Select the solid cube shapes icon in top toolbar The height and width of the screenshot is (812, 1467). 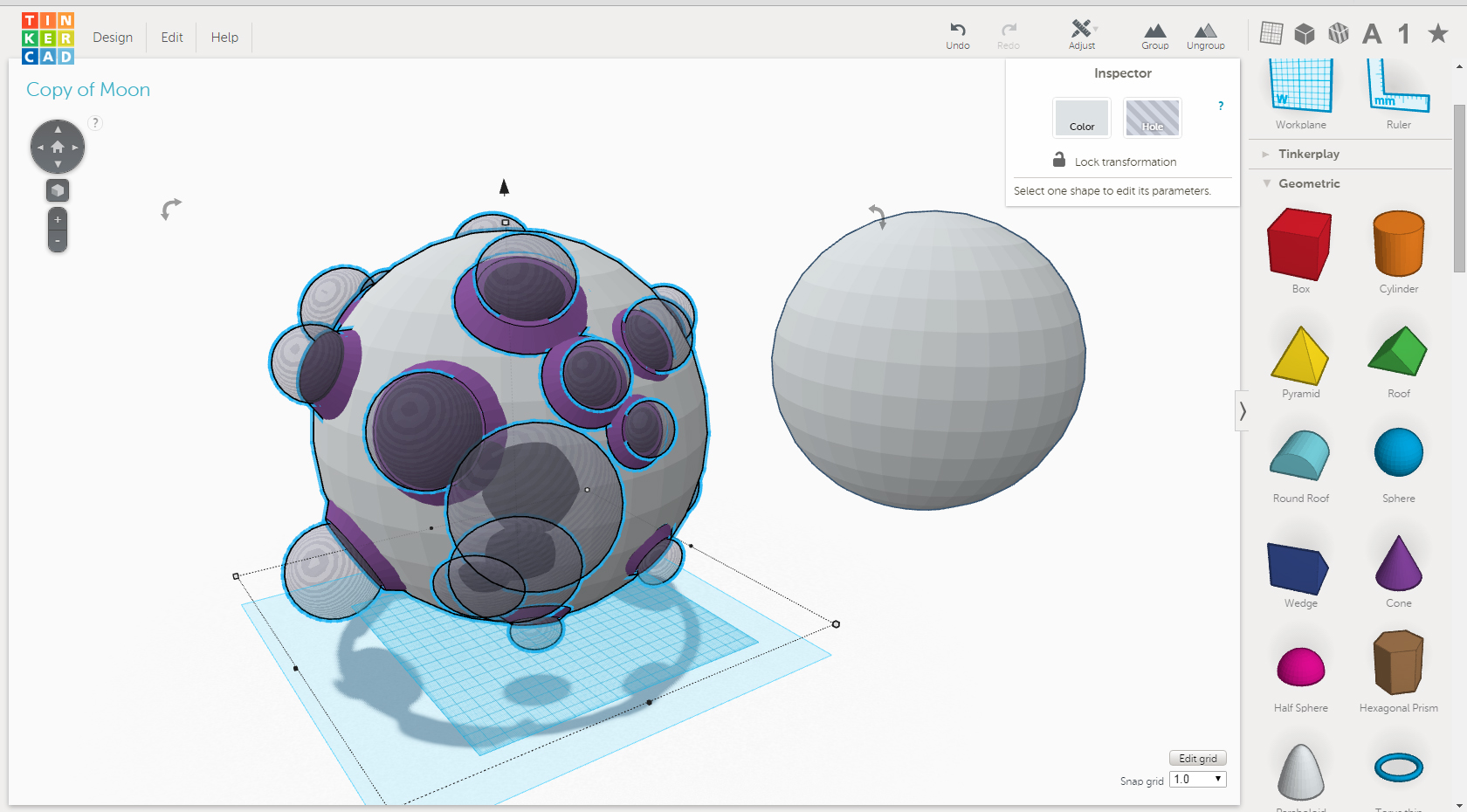point(1305,33)
